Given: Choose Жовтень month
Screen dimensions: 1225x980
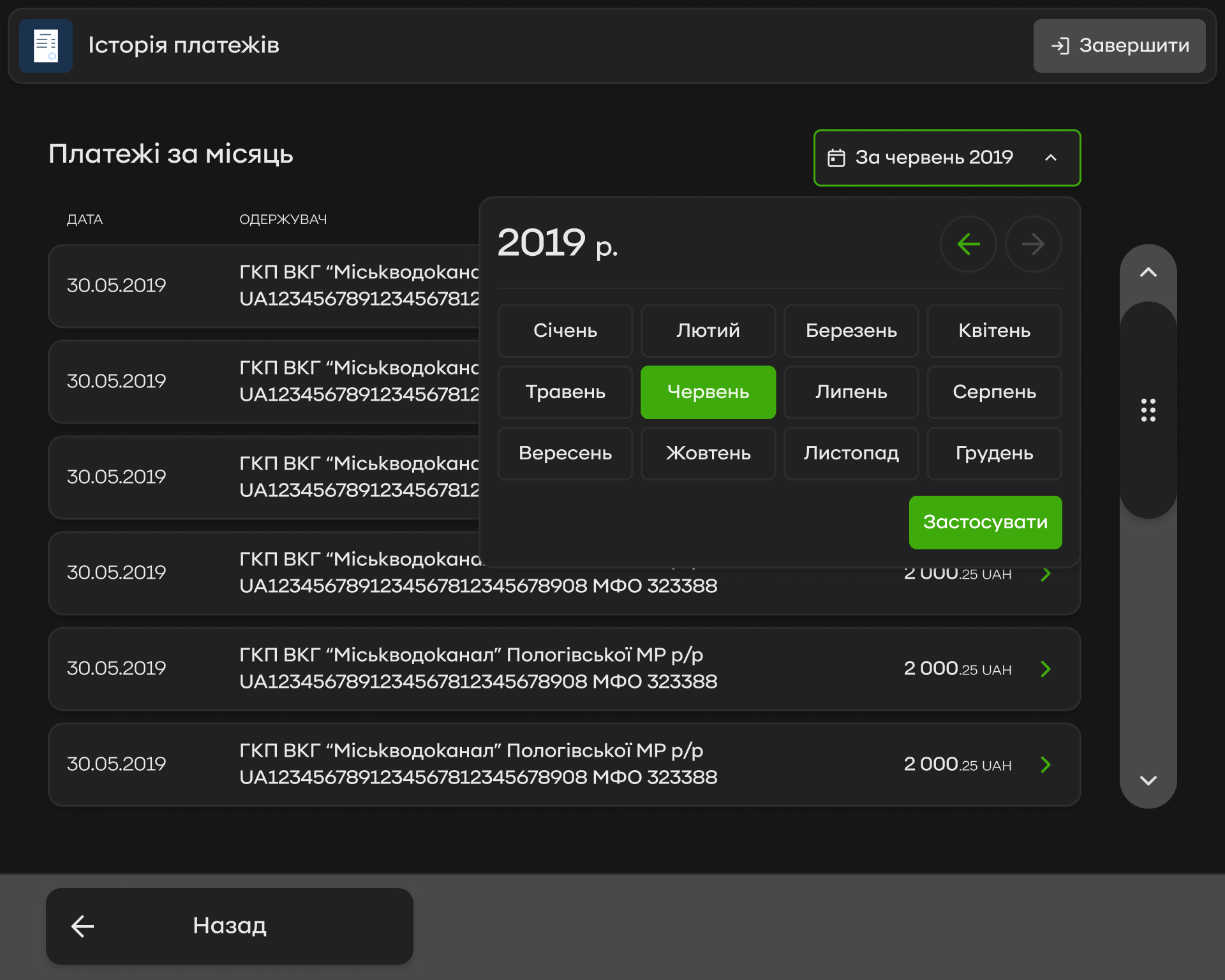Looking at the screenshot, I should click(708, 453).
